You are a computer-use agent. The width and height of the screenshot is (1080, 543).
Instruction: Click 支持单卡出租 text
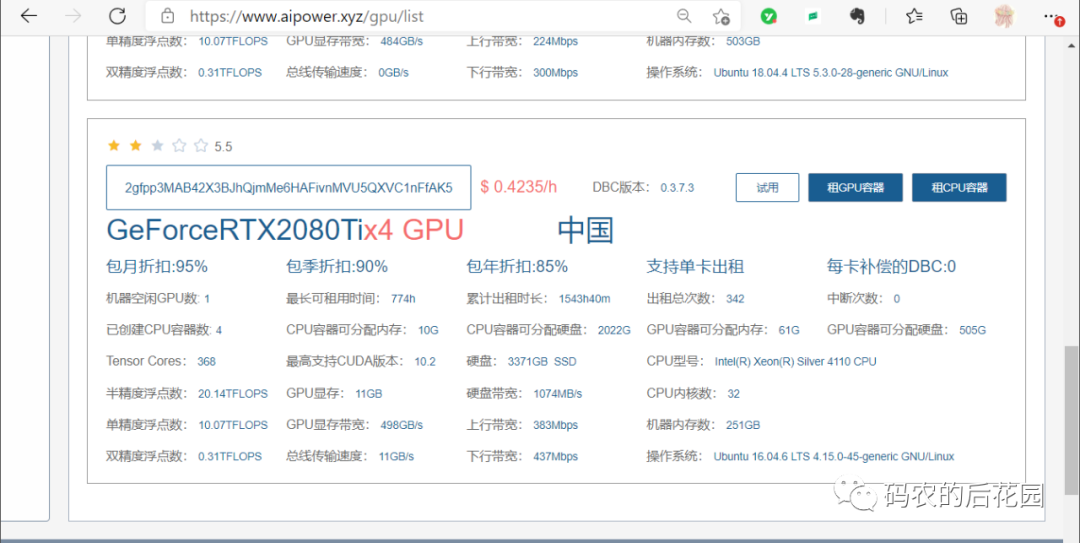tap(695, 267)
